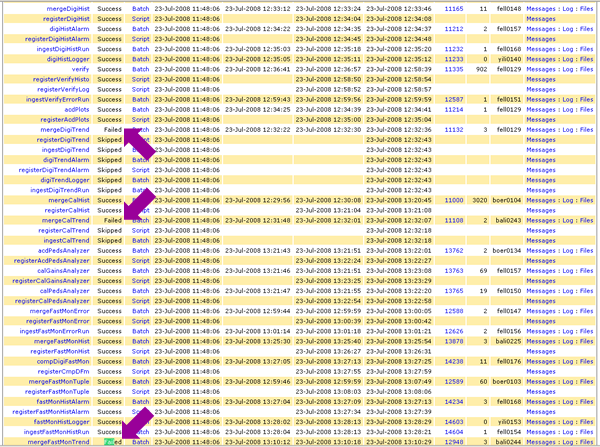Screen dimensions: 600x447
Task: Open job ID 13762
Action: click(x=454, y=251)
